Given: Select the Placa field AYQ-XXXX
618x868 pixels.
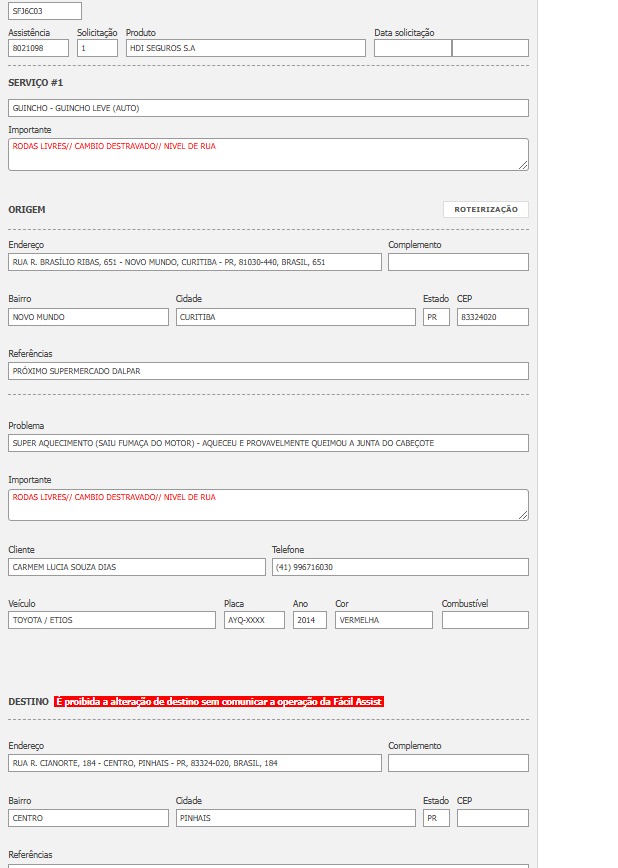Looking at the screenshot, I should 254,620.
